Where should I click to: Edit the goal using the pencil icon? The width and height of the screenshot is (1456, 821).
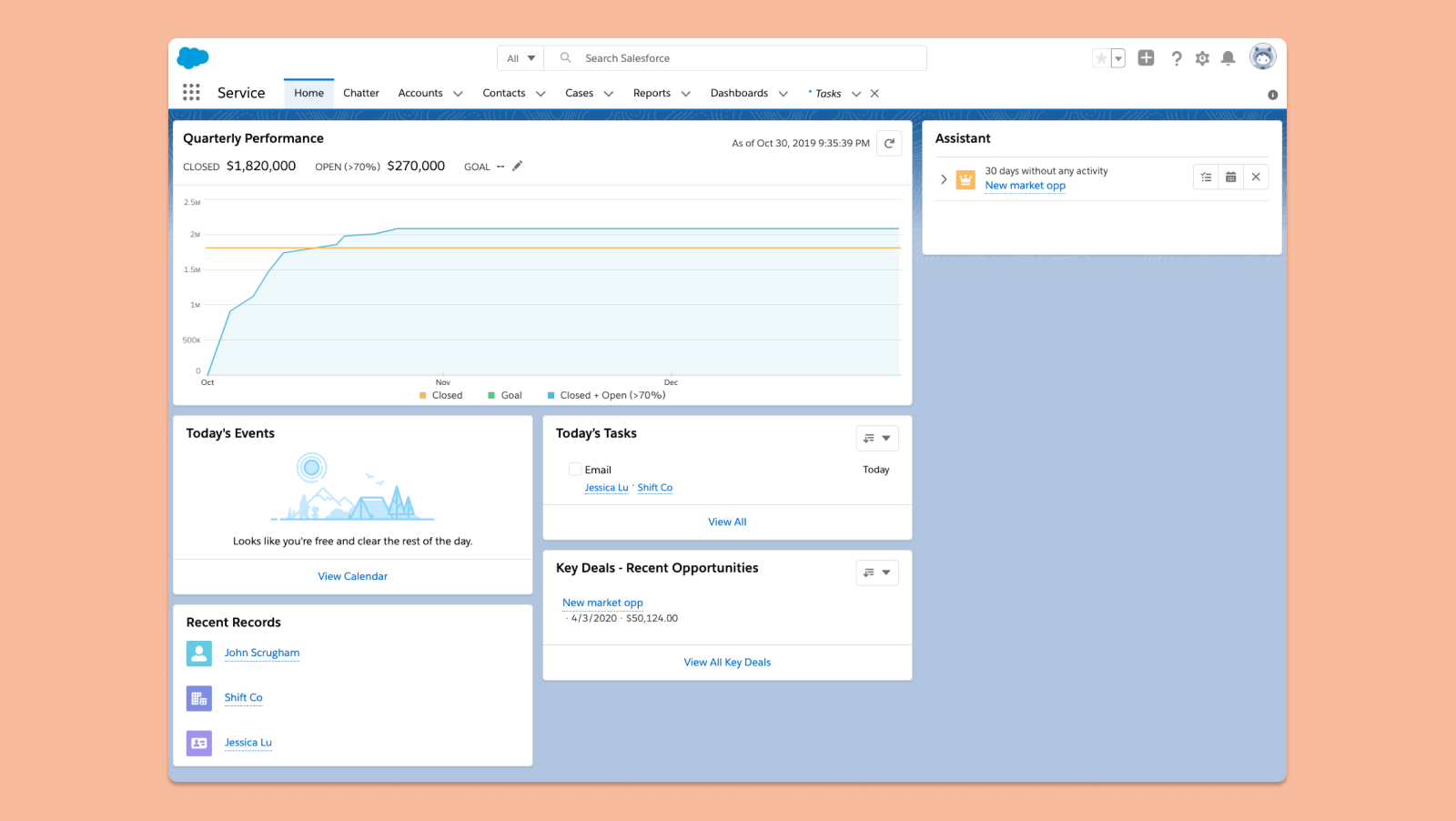tap(517, 166)
